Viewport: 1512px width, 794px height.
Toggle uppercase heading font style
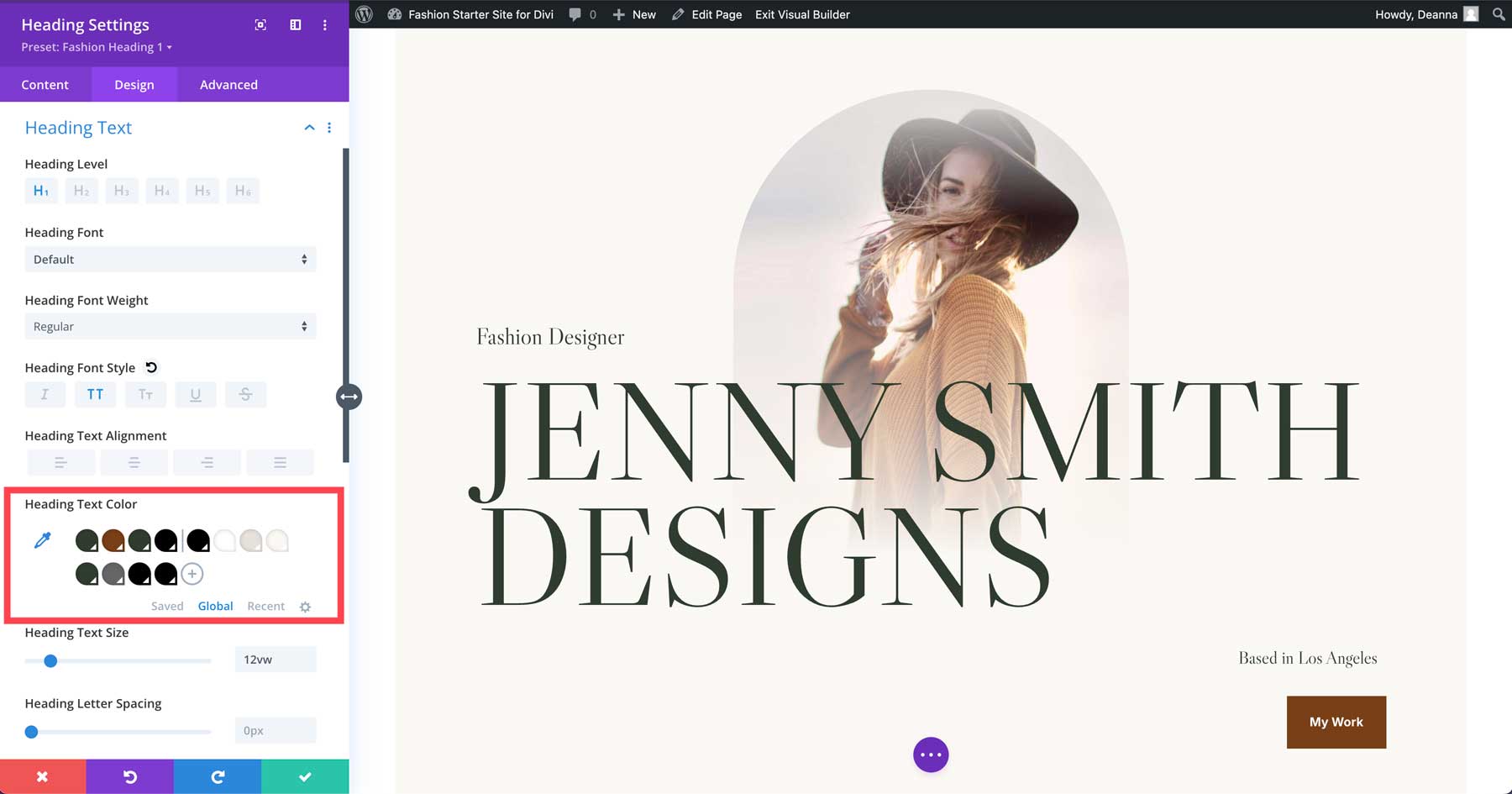pyautogui.click(x=95, y=394)
